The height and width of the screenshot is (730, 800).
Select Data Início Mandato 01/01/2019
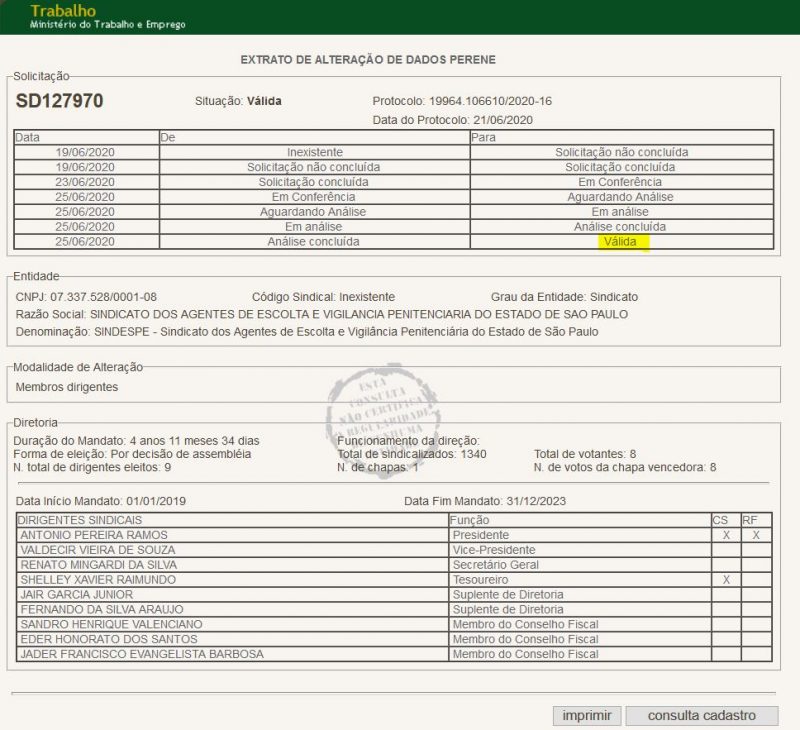click(x=101, y=501)
